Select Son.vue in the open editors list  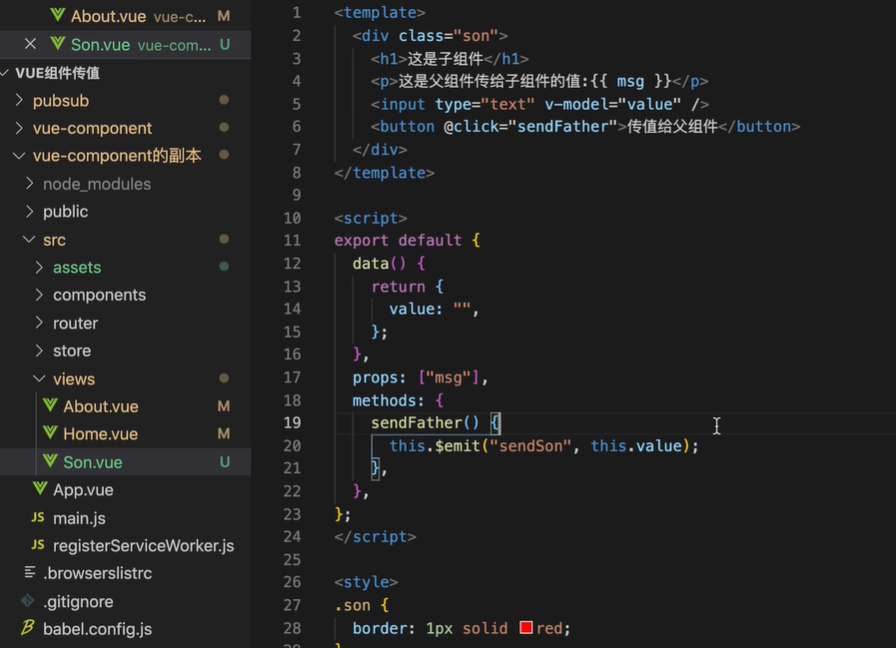[125, 45]
